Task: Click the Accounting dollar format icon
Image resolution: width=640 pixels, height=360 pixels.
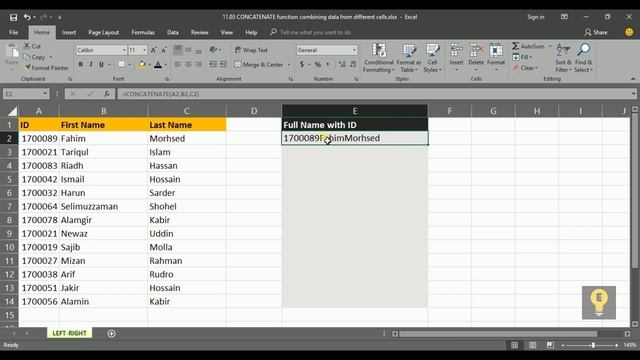Action: pyautogui.click(x=302, y=64)
